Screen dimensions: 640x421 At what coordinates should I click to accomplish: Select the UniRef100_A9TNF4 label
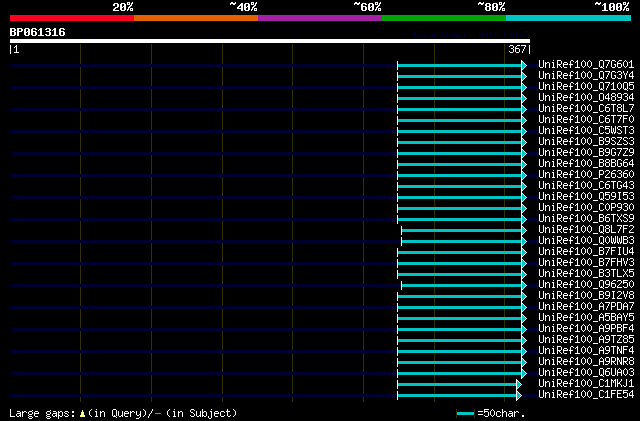tap(586, 351)
